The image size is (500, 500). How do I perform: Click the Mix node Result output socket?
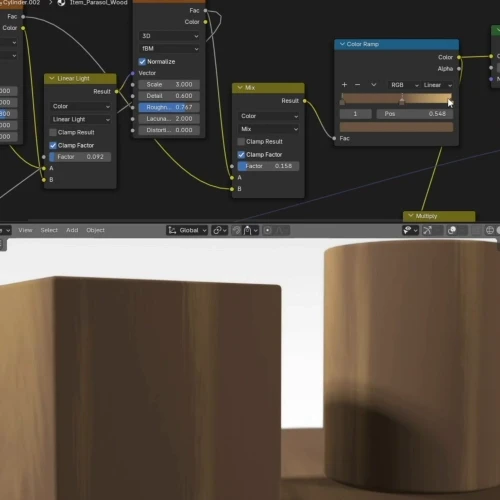click(305, 101)
